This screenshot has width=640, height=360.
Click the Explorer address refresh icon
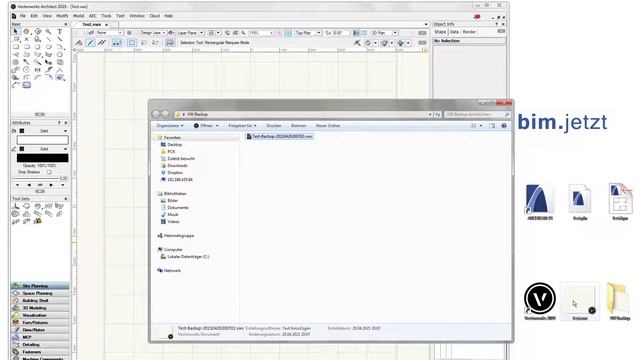438,115
